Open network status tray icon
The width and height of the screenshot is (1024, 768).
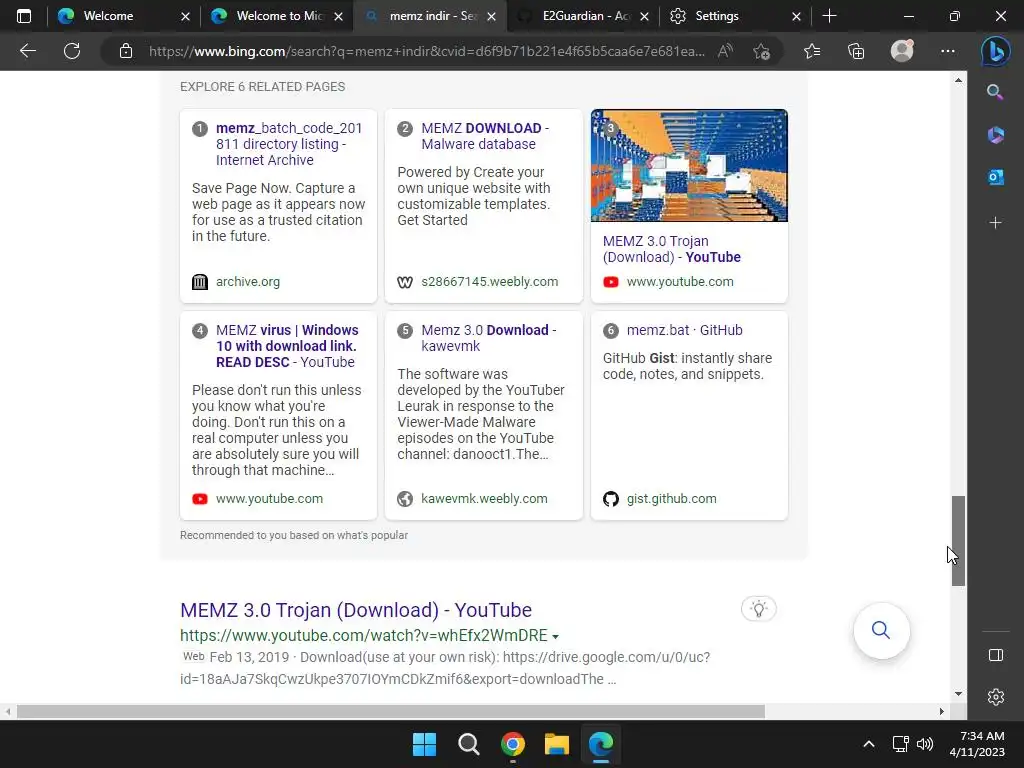(900, 744)
